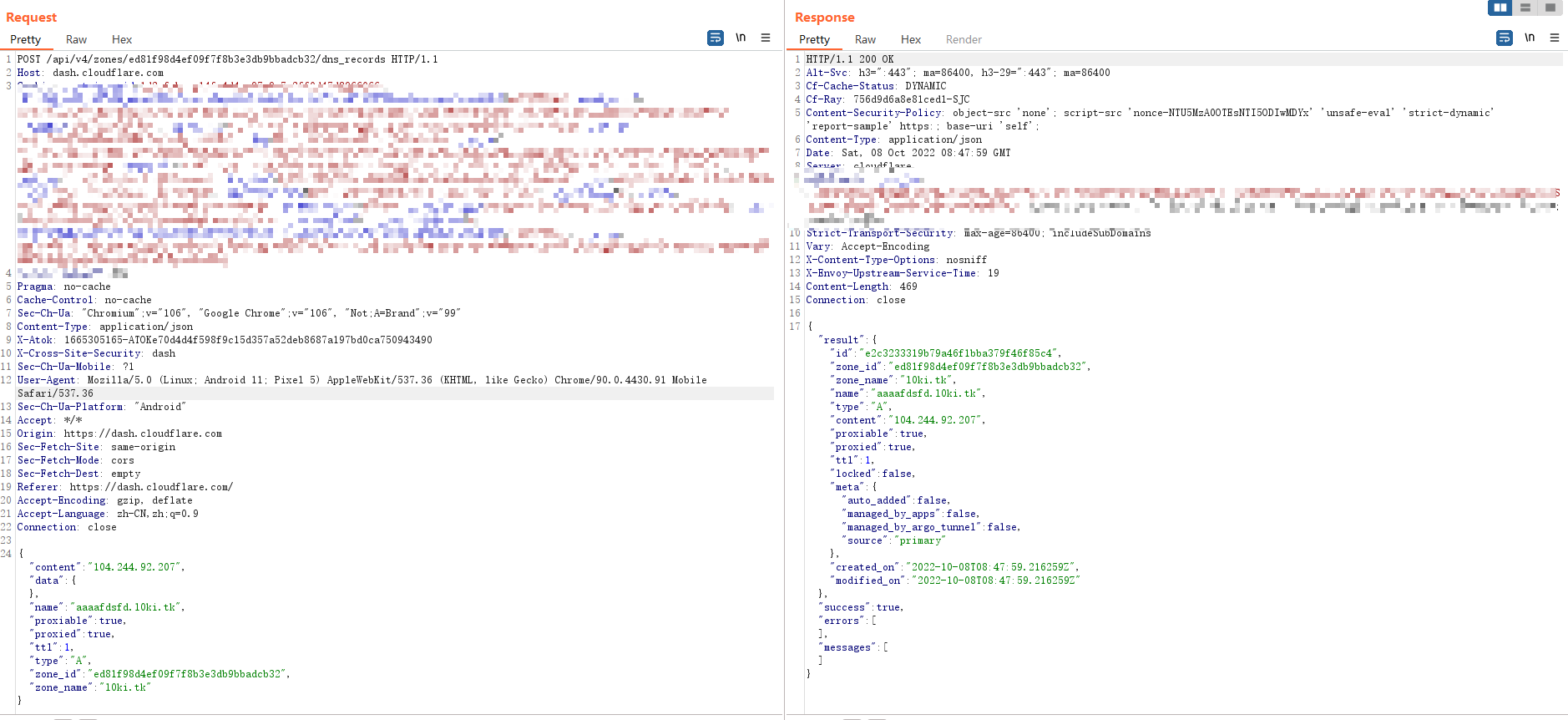Click the X-Atok header value in request
Viewport: 1568px width, 720px height.
[x=248, y=340]
